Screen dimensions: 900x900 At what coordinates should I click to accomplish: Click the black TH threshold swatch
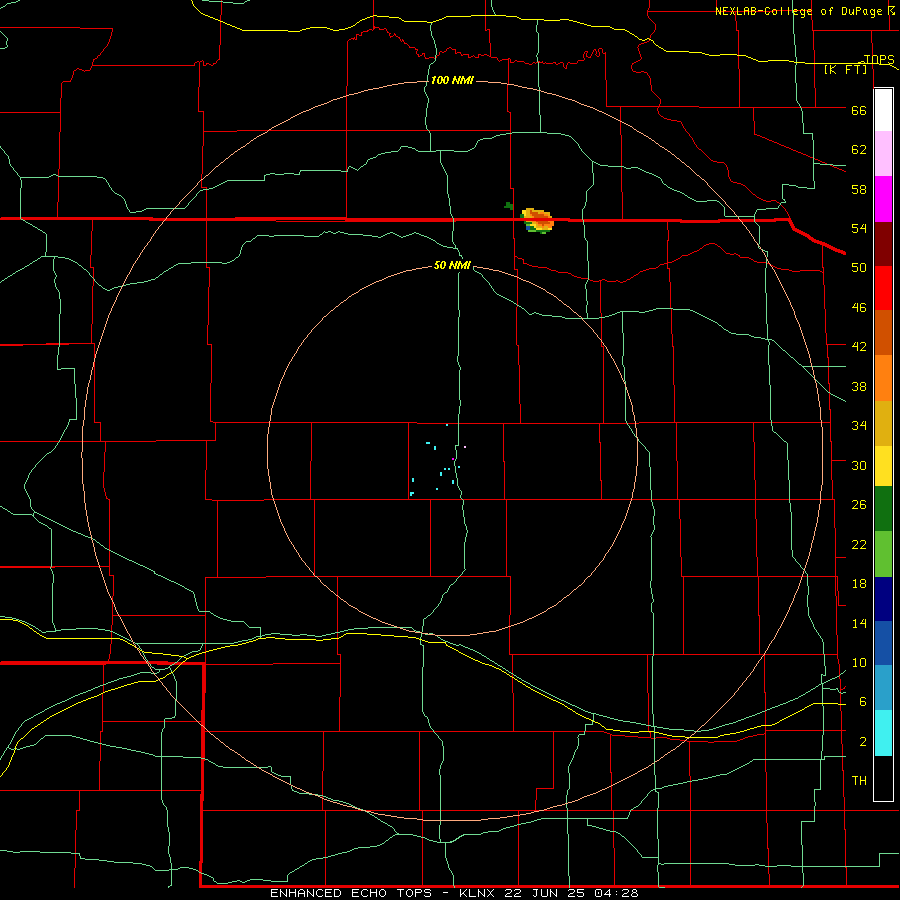tap(883, 778)
